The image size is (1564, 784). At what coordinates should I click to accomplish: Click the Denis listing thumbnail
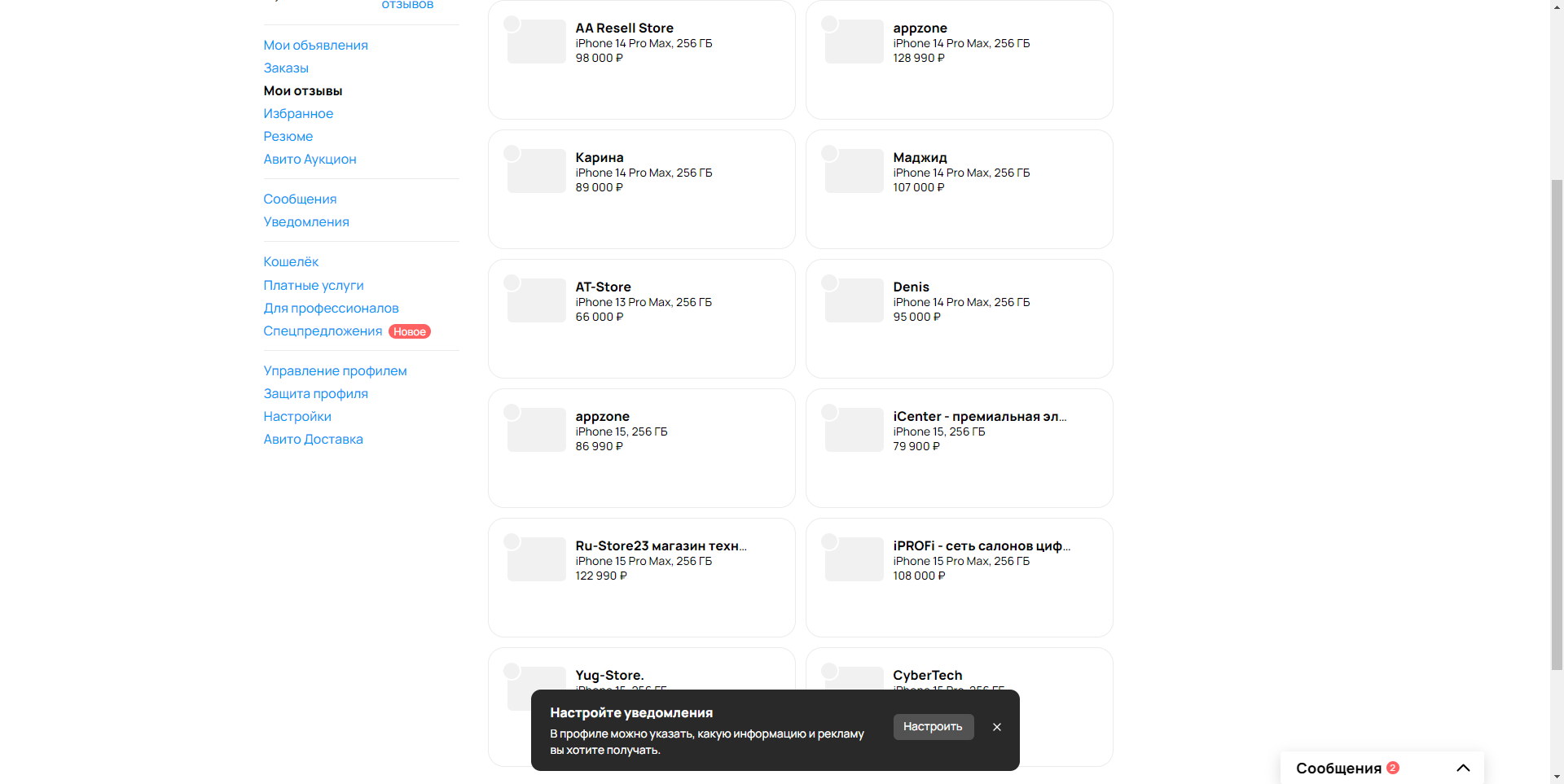(x=854, y=300)
